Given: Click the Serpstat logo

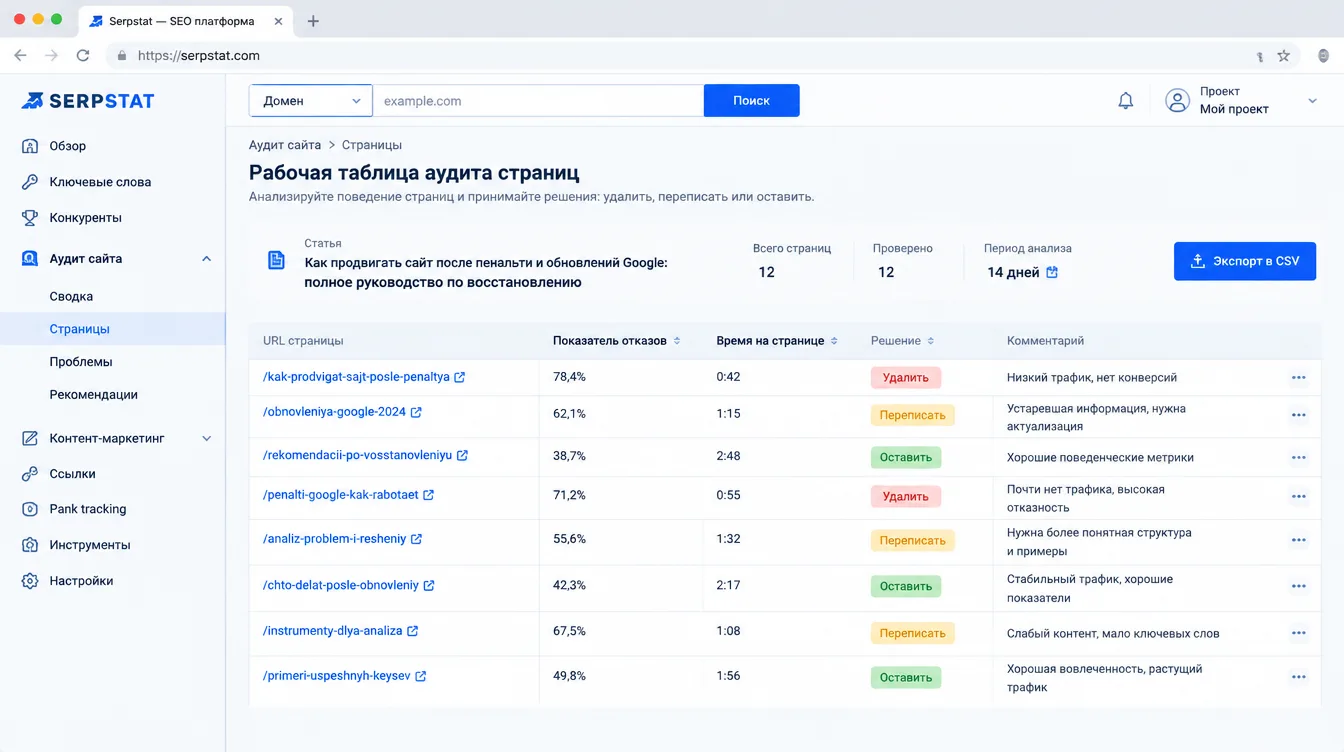Looking at the screenshot, I should 88,100.
